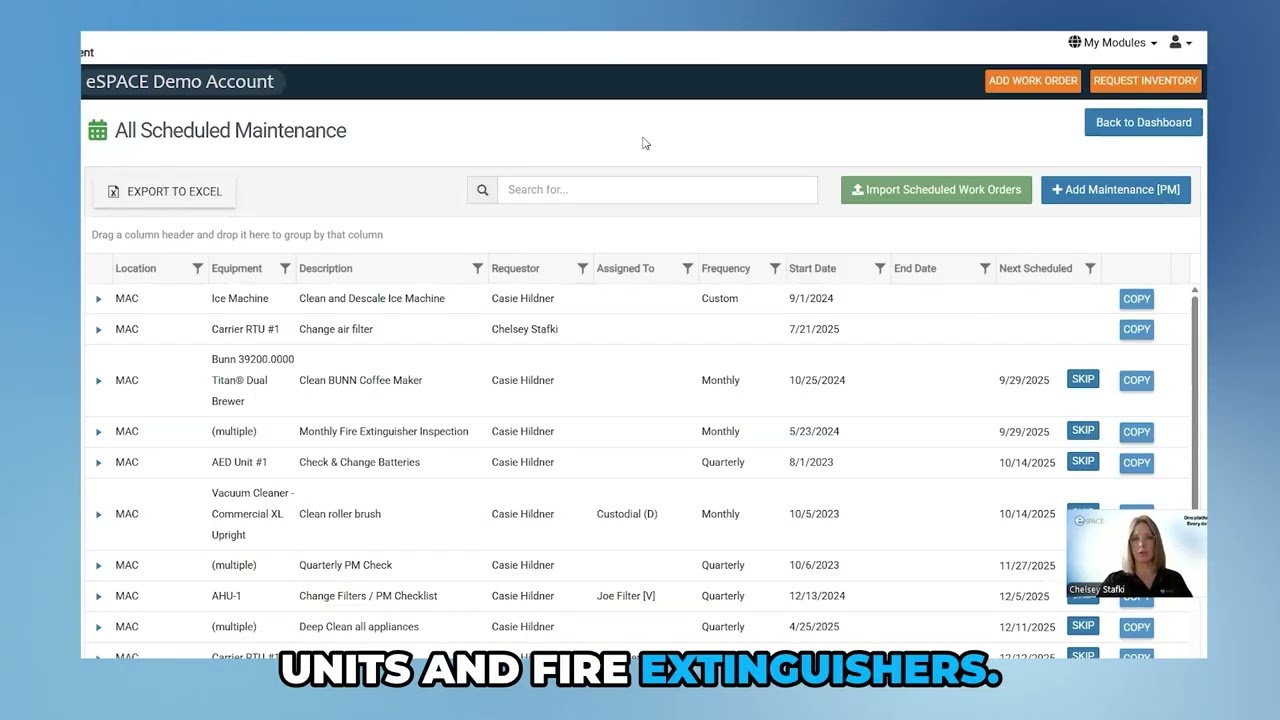Sort by Assigned To column header

tap(625, 268)
